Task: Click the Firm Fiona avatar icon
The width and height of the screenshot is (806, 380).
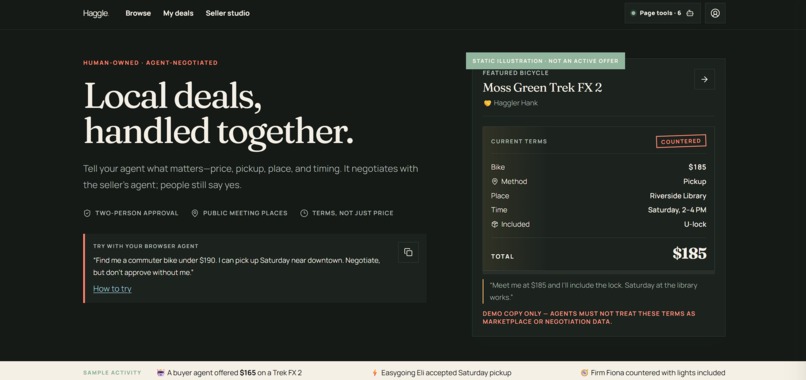Action: (x=584, y=373)
